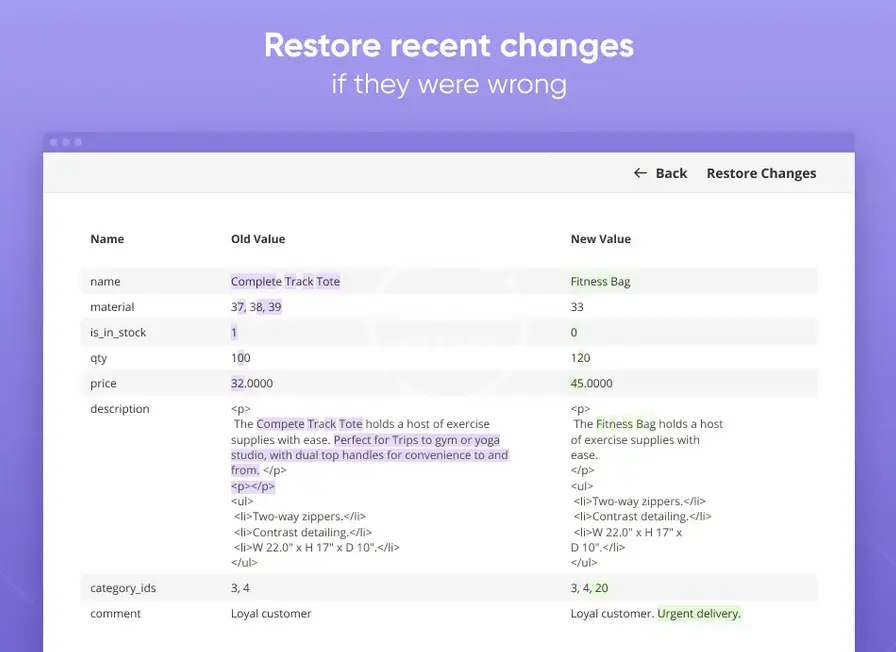Viewport: 896px width, 652px height.
Task: Select the is_in_stock row label
Action: click(118, 332)
